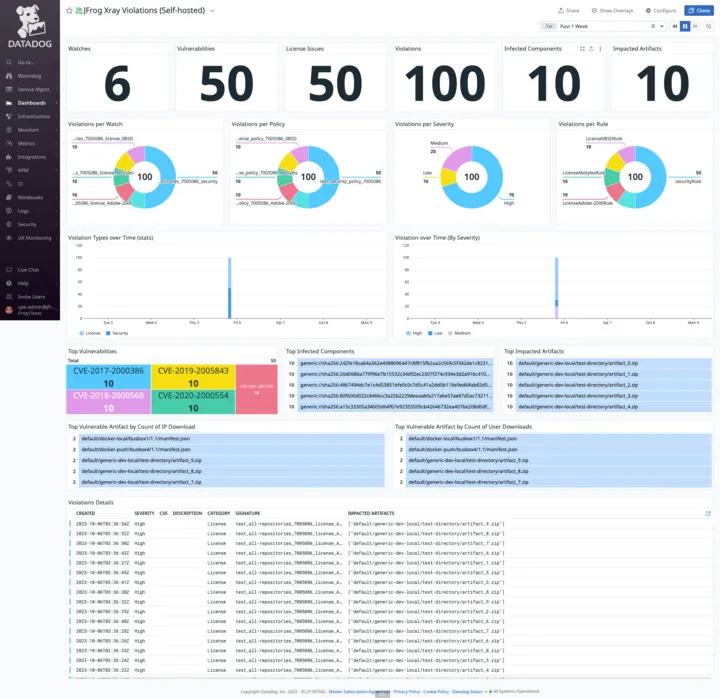Select the yellow CVE-2019-2005843 tile
The height and width of the screenshot is (698, 720).
[x=193, y=377]
